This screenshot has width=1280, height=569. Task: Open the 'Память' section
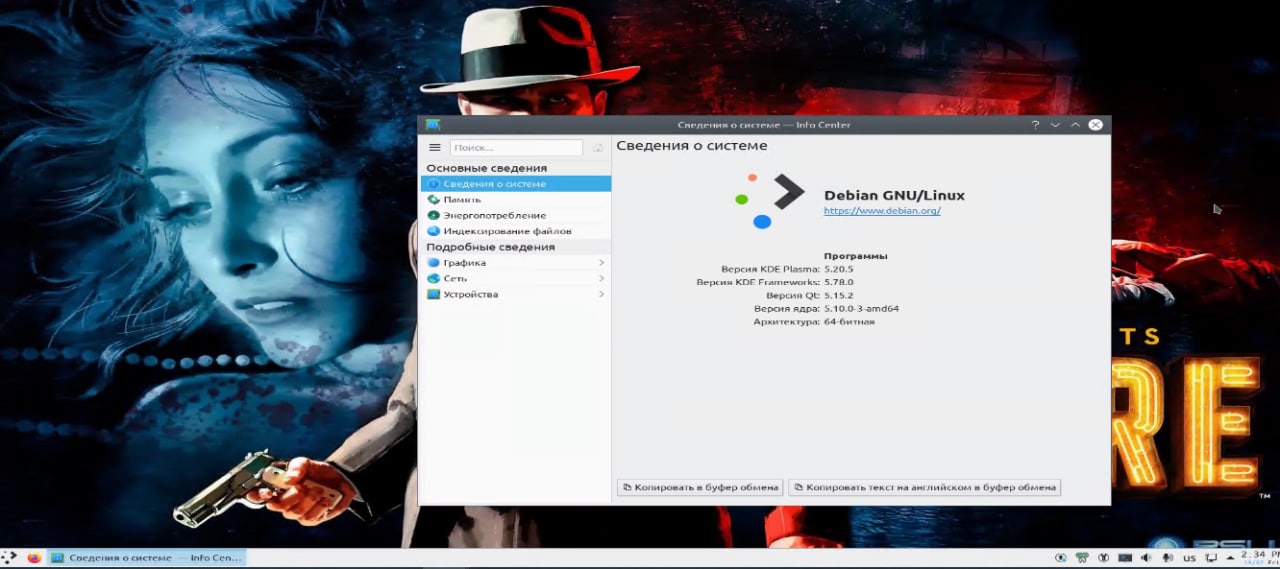click(x=516, y=199)
